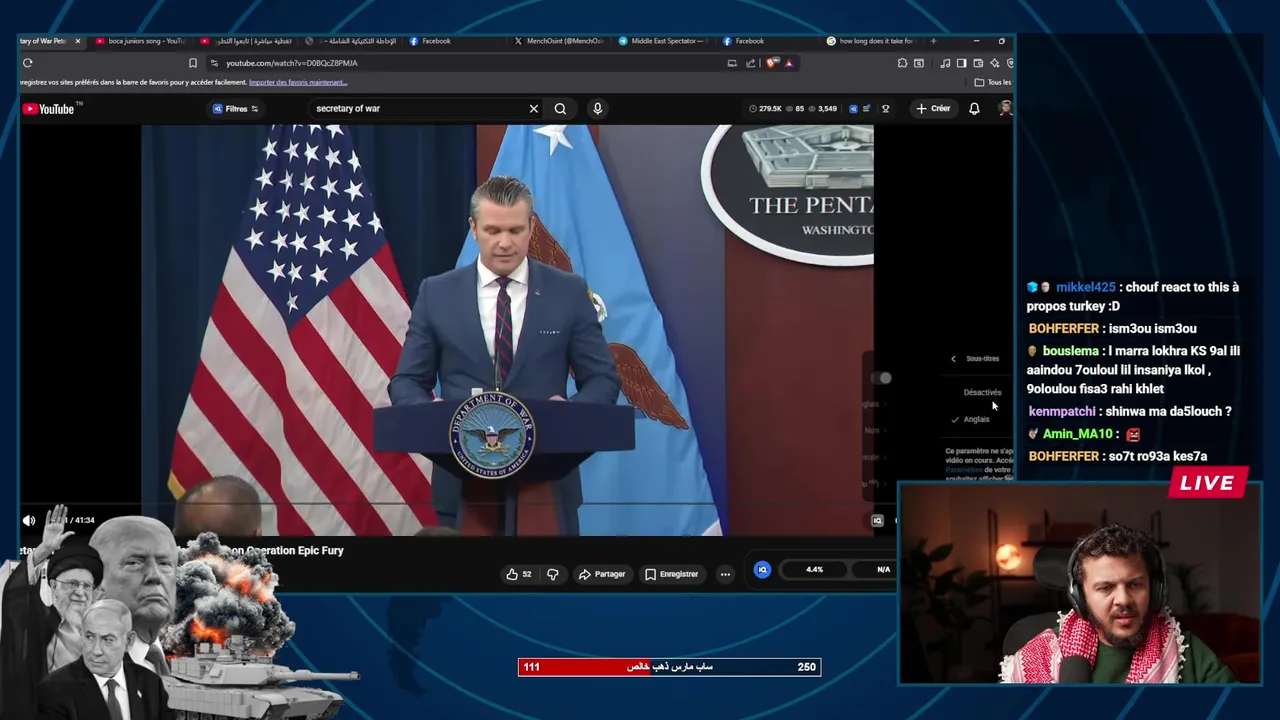
Task: Select Désactivés subtitles option
Action: [982, 392]
